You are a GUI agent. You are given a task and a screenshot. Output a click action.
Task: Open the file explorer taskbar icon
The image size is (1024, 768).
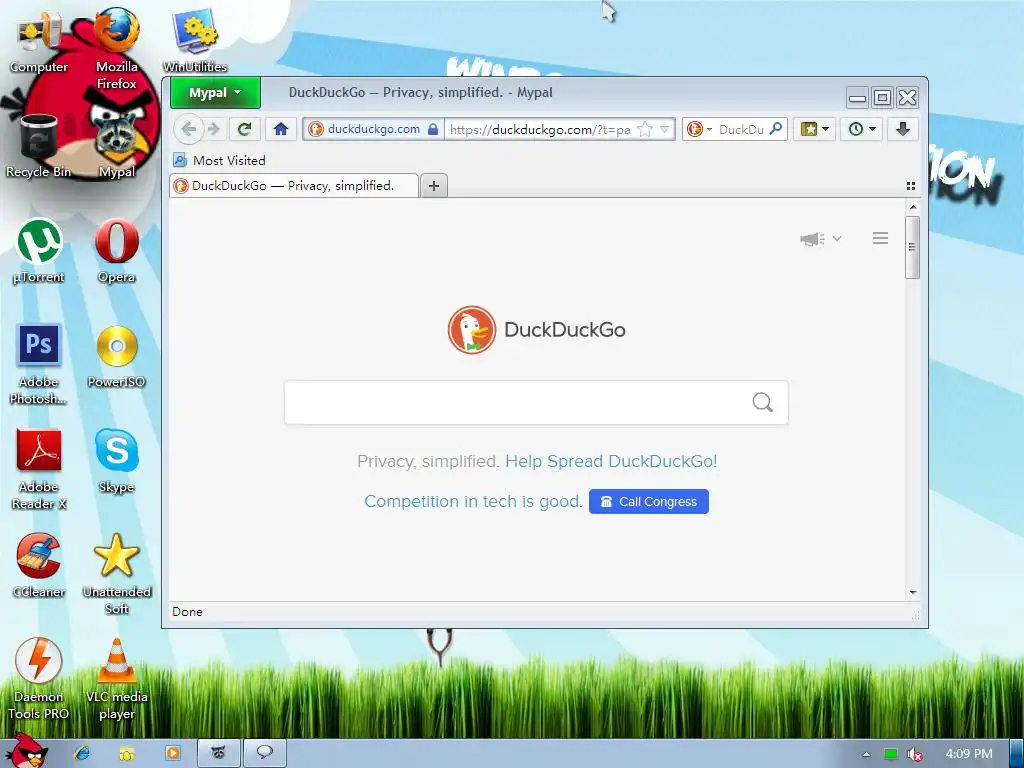127,754
